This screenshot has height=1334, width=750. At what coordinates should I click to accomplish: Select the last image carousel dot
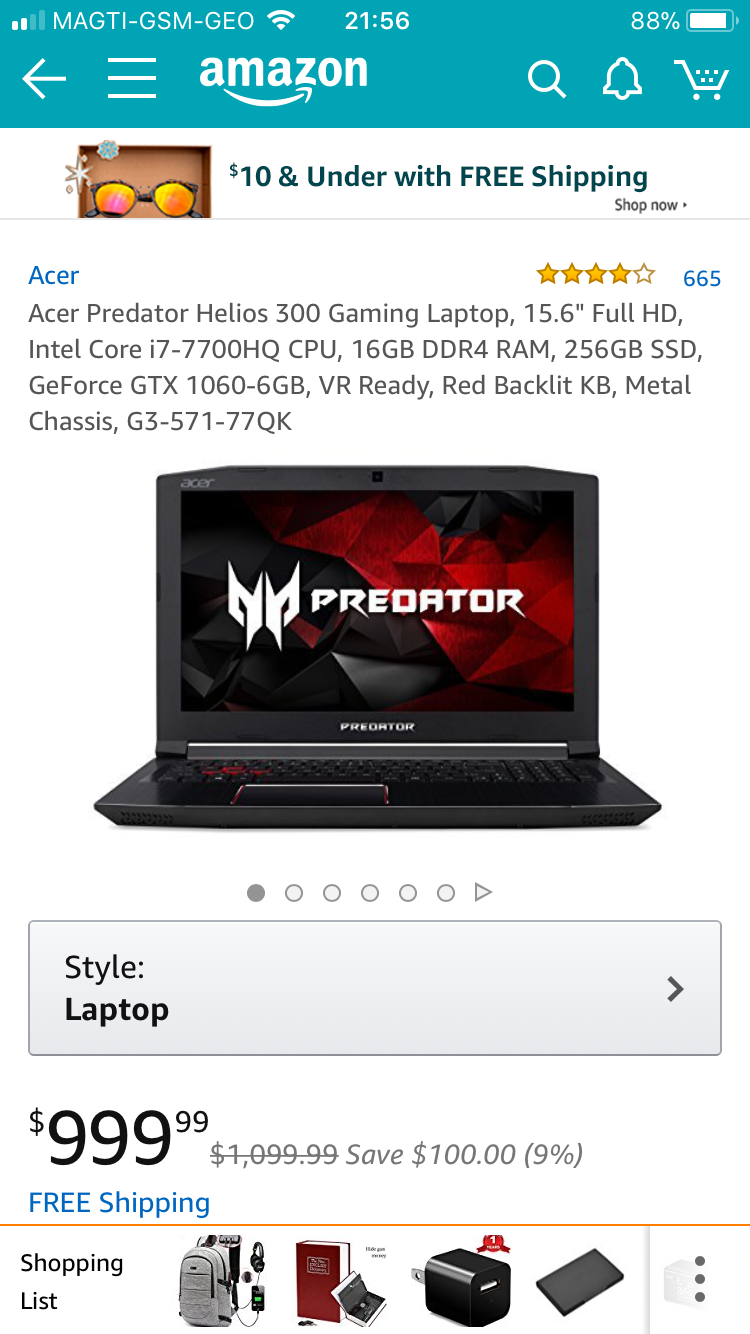pos(446,892)
